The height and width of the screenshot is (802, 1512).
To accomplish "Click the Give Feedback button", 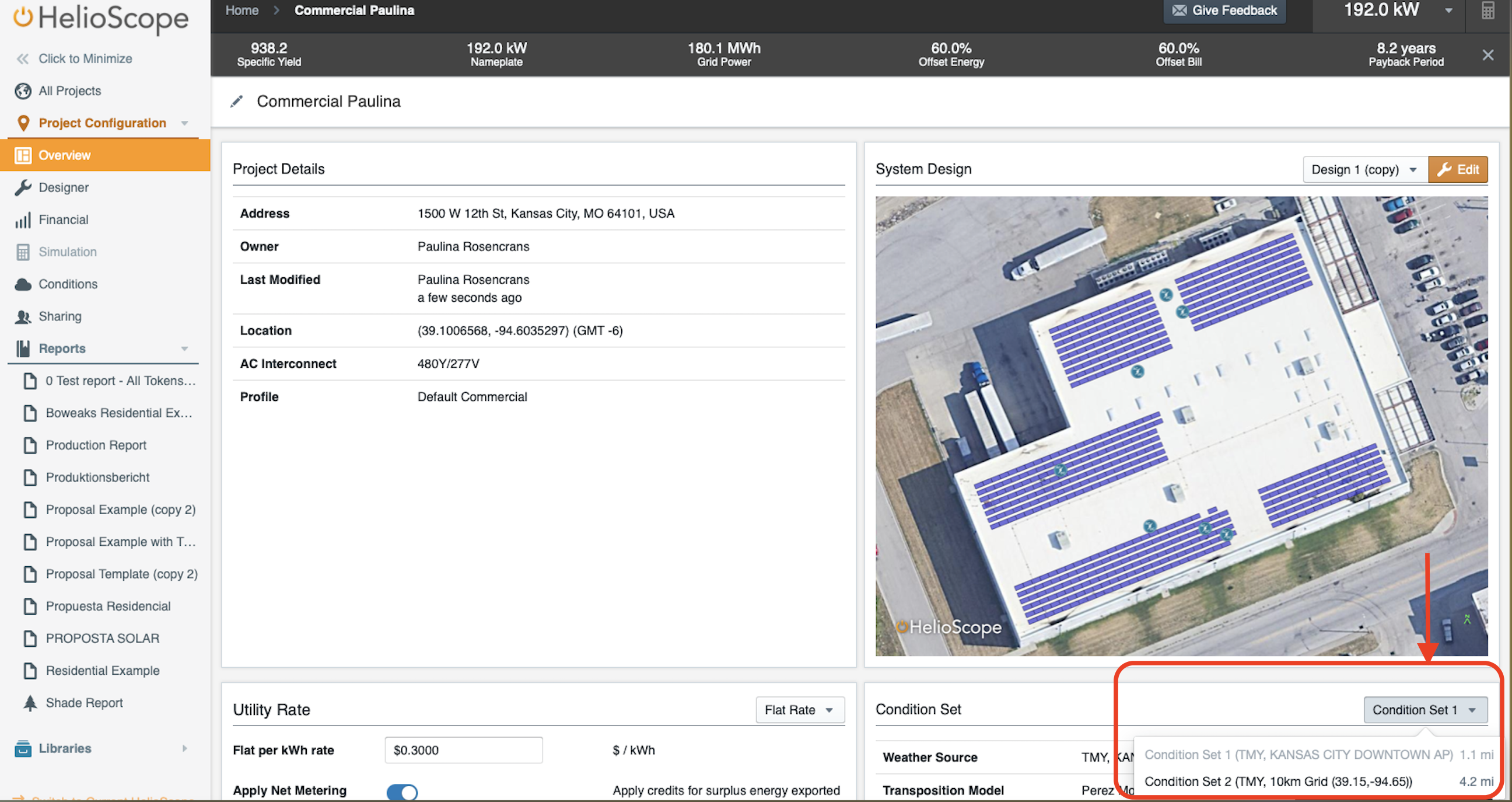I will pos(1224,11).
